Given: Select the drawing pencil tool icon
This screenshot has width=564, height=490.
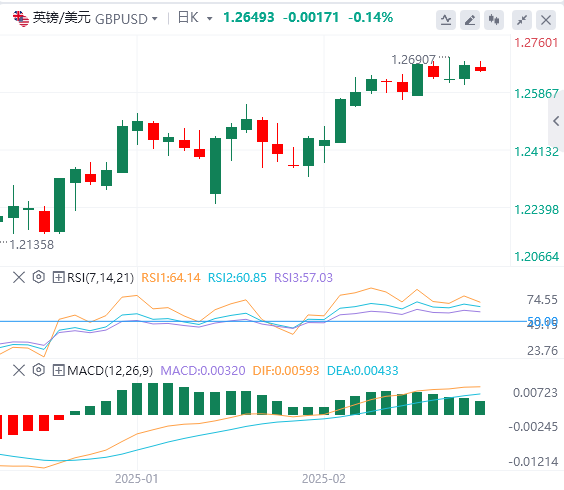Looking at the screenshot, I should pos(470,20).
